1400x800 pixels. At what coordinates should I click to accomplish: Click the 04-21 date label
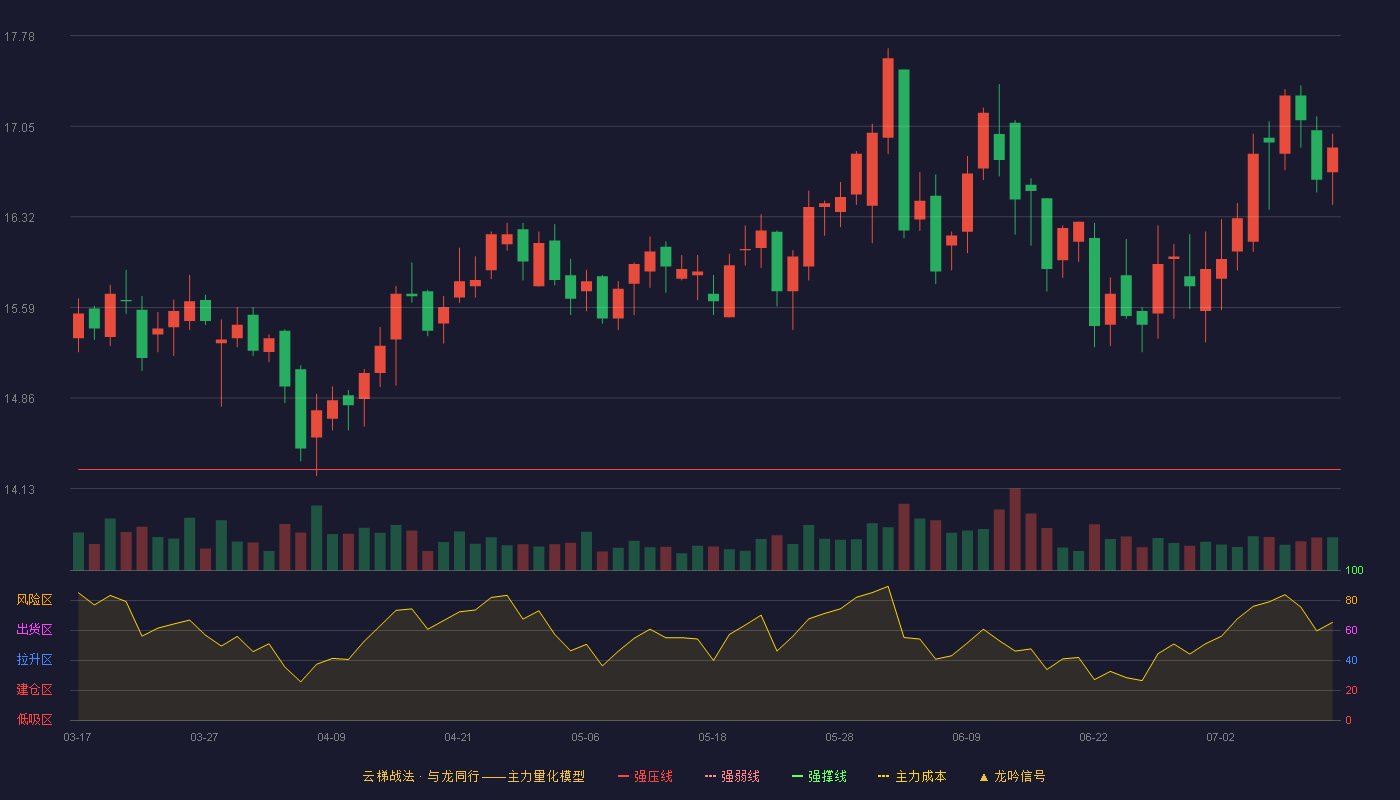point(458,737)
